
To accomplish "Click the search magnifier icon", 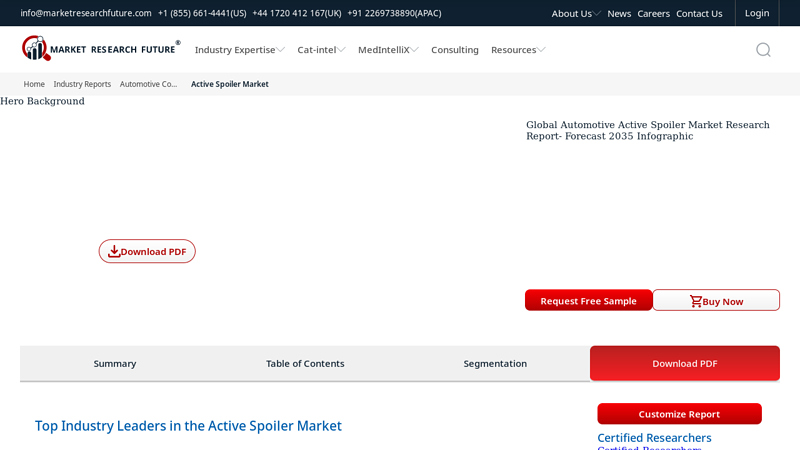I will point(763,50).
